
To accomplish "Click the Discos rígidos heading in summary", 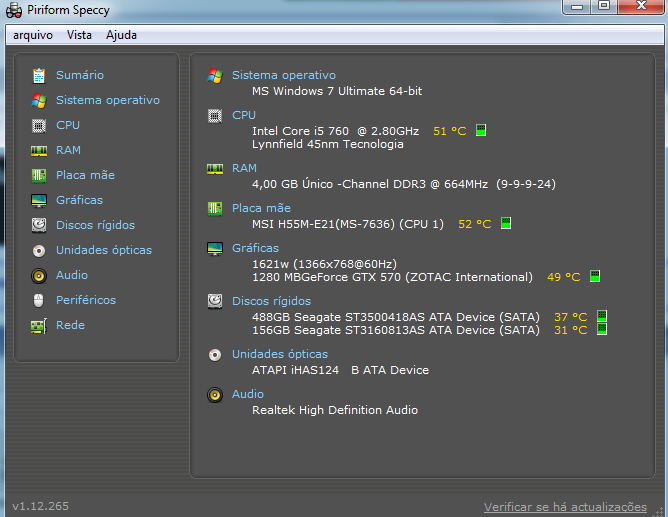I will 271,301.
